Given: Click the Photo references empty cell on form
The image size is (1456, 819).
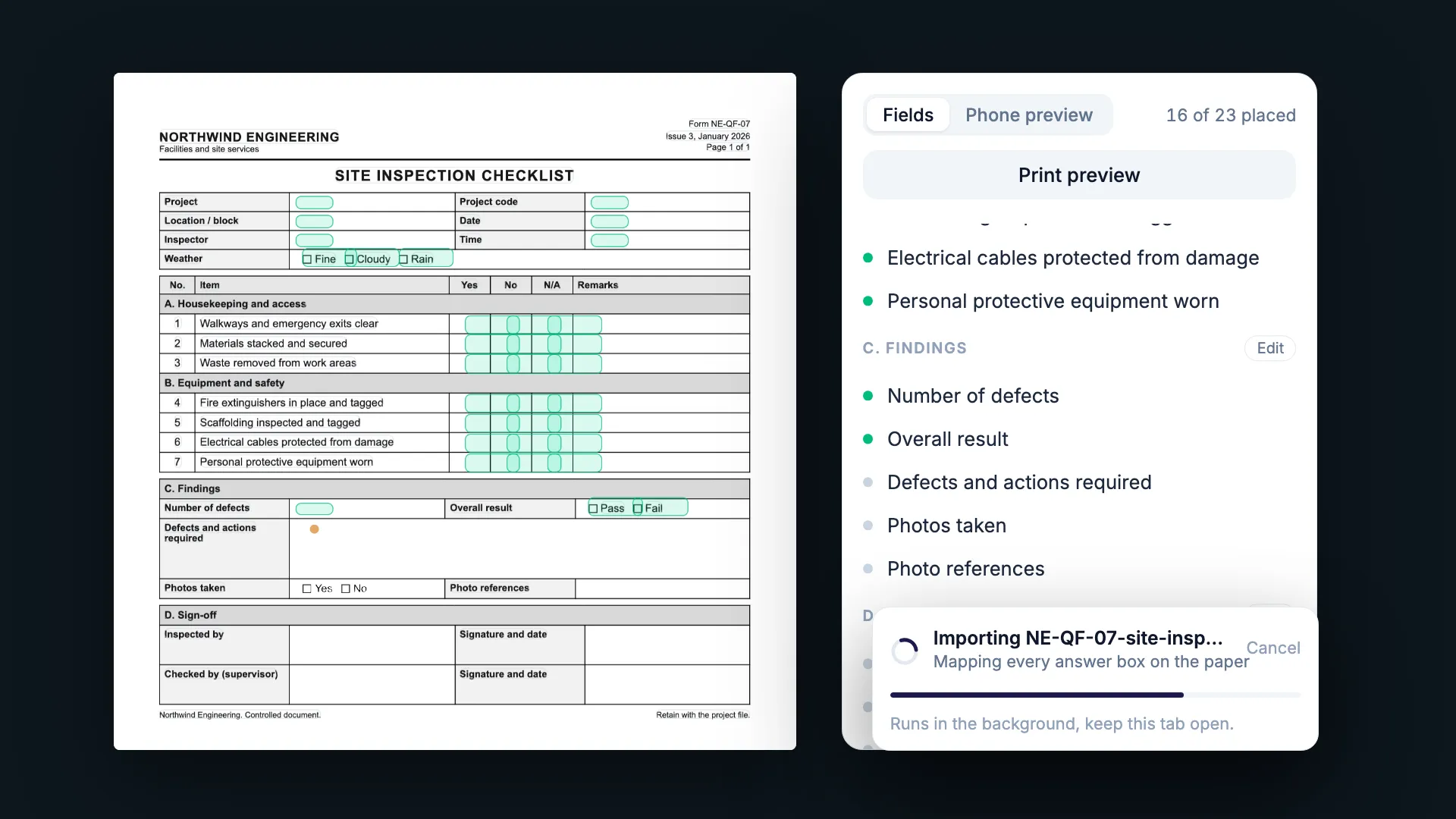Looking at the screenshot, I should 662,588.
